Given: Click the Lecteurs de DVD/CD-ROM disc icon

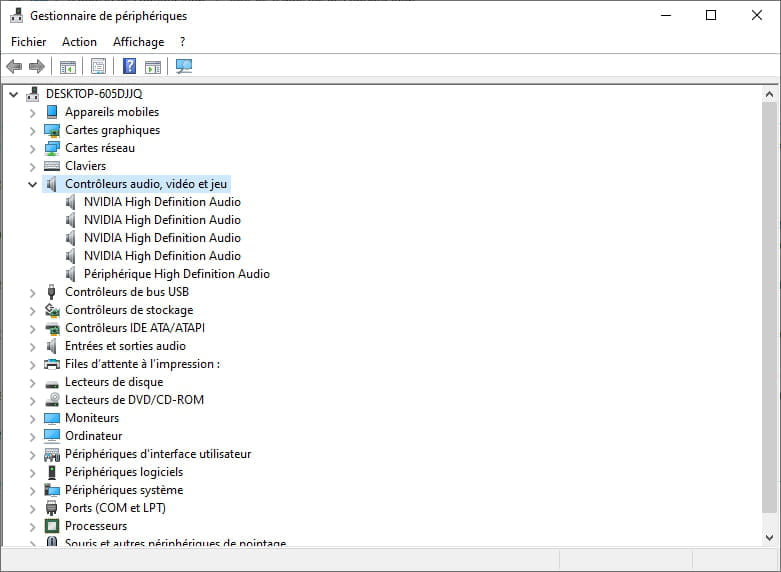Looking at the screenshot, I should click(52, 400).
